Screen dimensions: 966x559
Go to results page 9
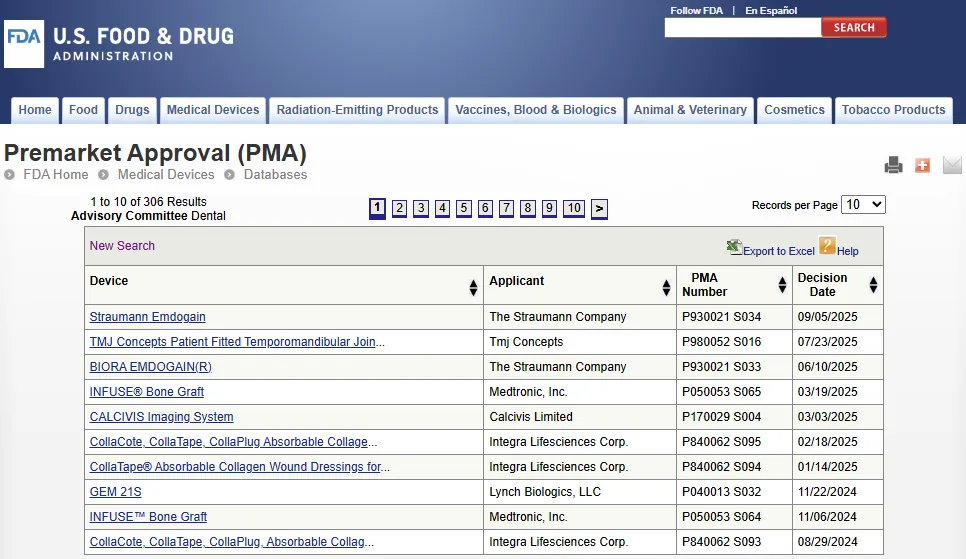click(x=549, y=208)
